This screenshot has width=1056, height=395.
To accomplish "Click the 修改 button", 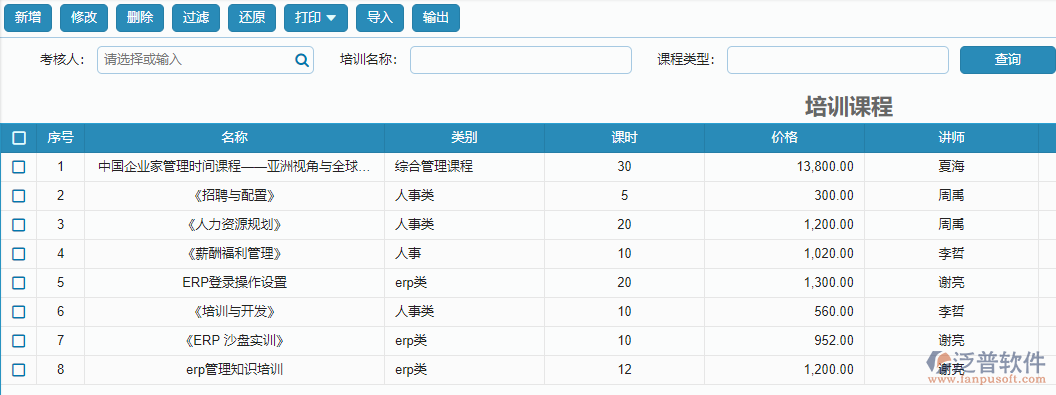I will (x=84, y=18).
